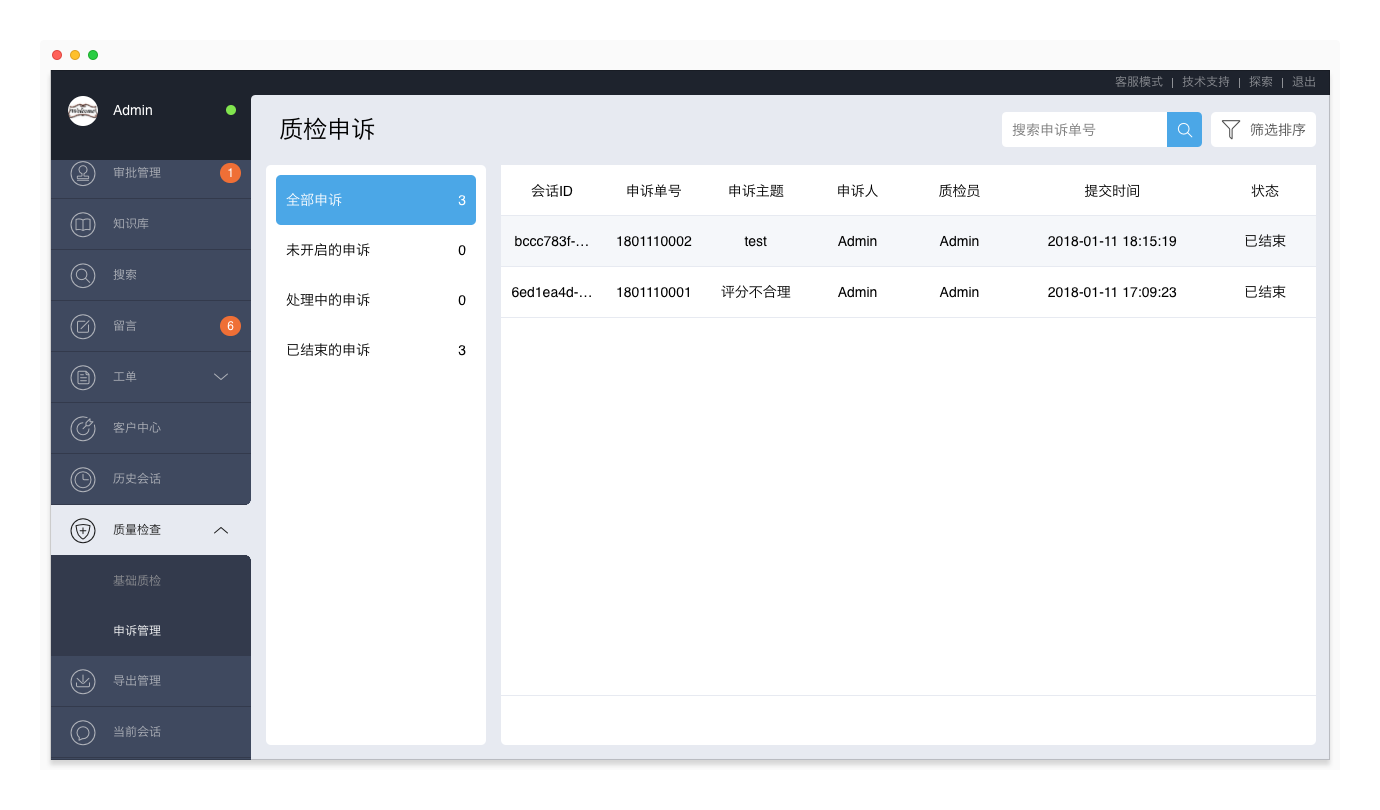This screenshot has width=1380, height=810.
Task: Switch to 处理中的申诉 tab
Action: point(375,300)
